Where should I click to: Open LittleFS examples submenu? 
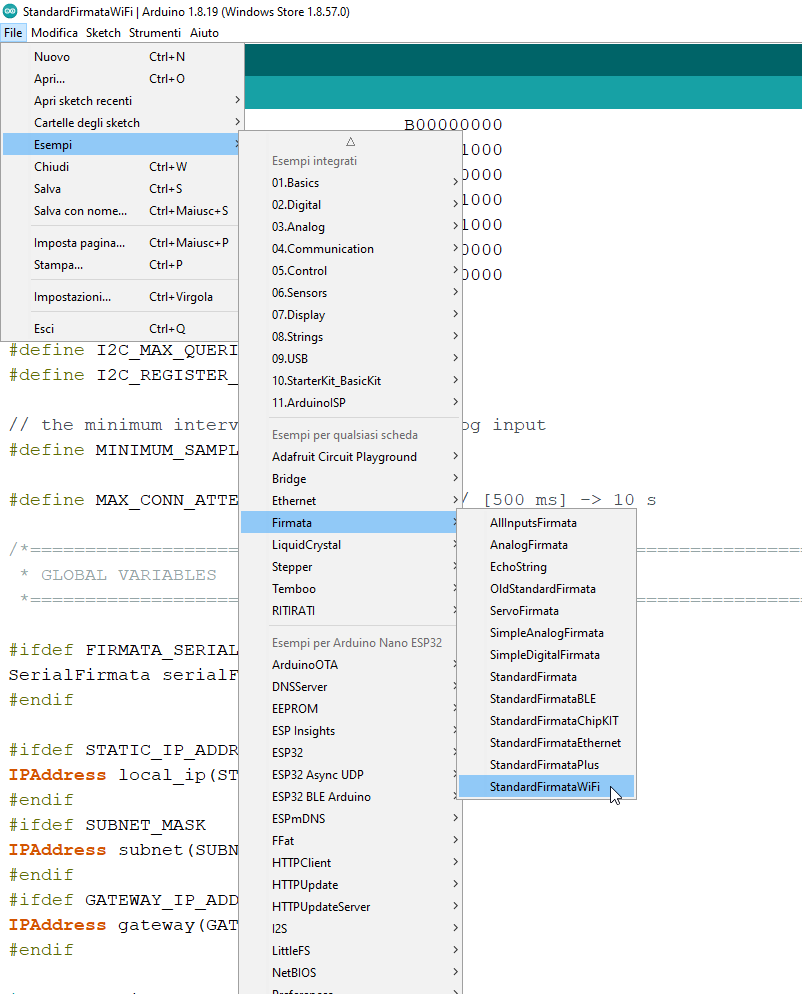point(351,951)
